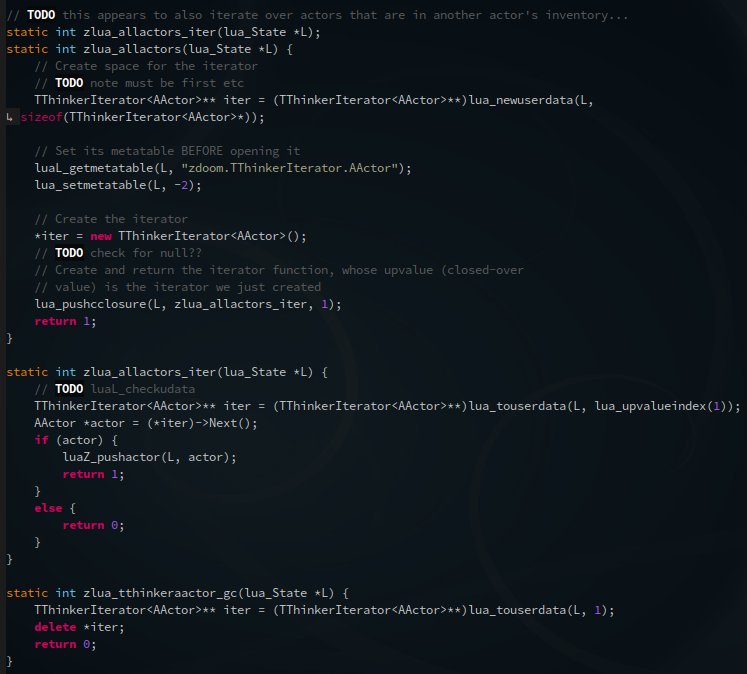
Task: Click the comment 'Create the iterator'
Action: pyautogui.click(x=111, y=219)
